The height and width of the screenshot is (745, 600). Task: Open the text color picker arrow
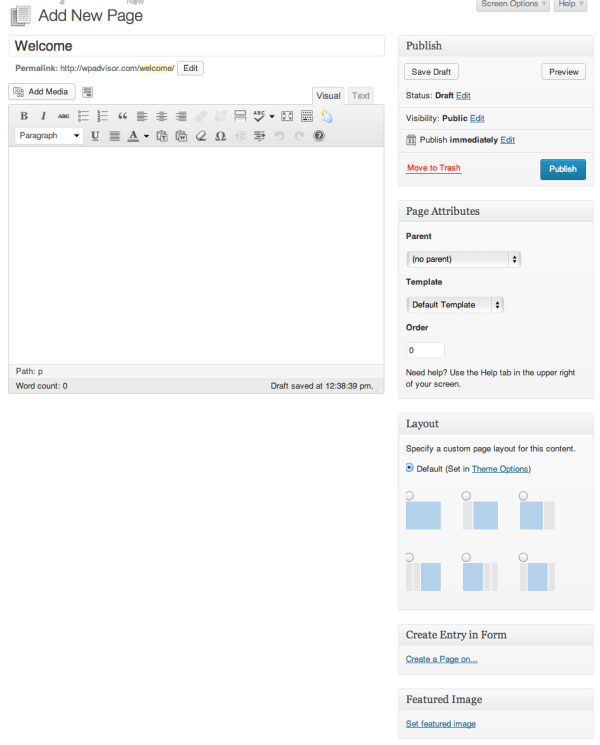(x=146, y=136)
